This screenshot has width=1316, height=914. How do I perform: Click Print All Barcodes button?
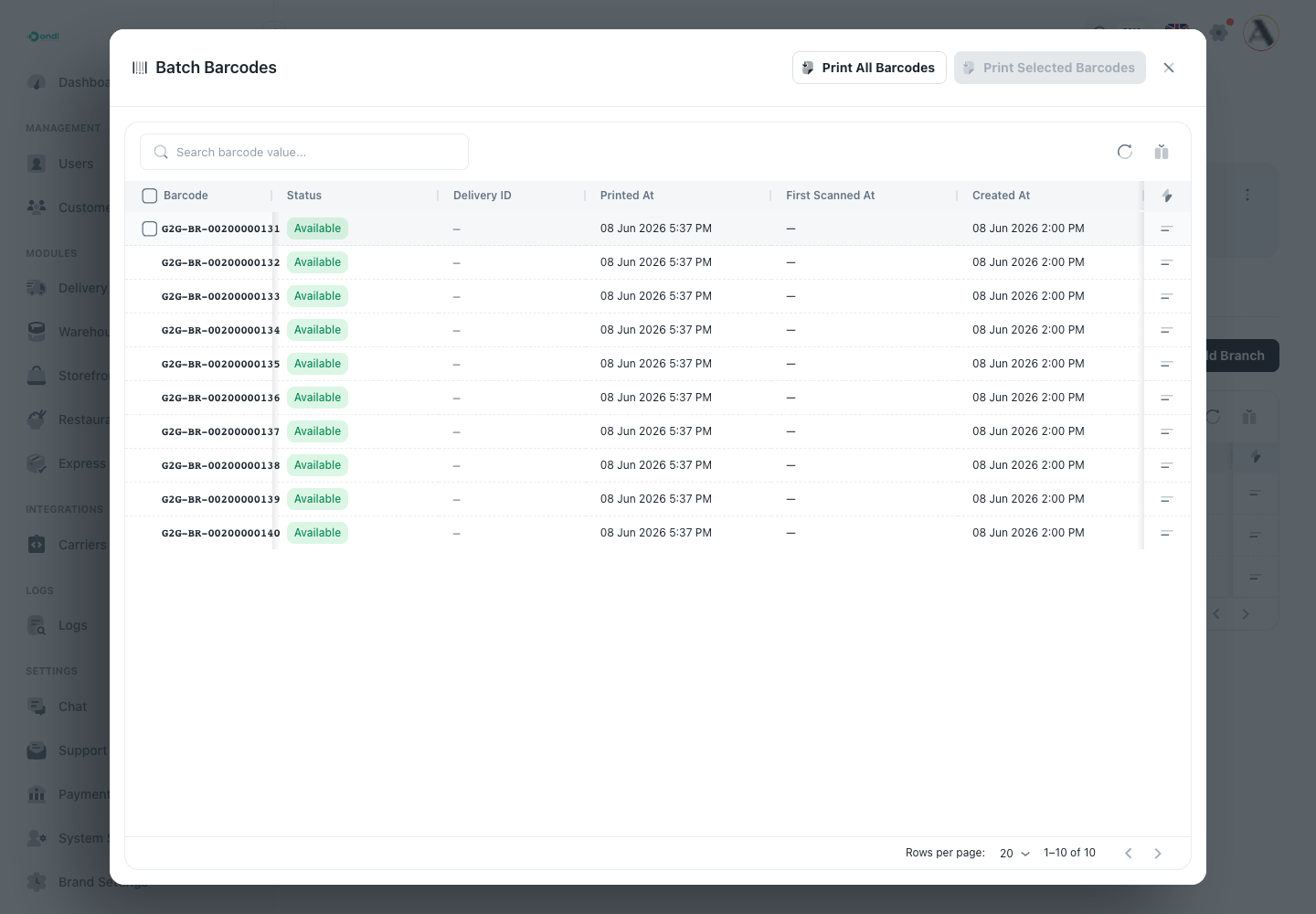click(869, 68)
